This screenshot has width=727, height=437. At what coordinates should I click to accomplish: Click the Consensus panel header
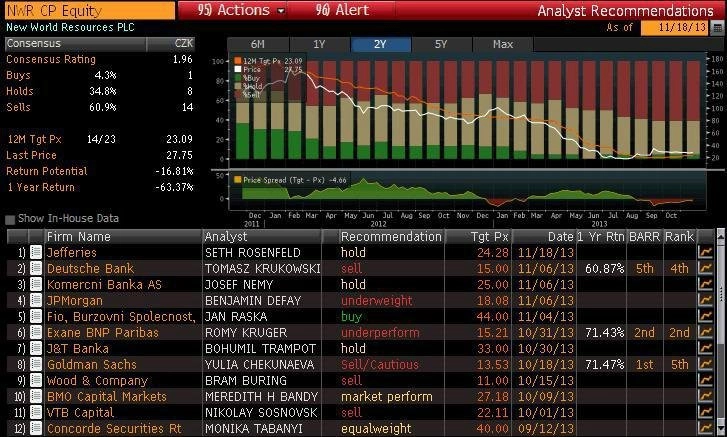click(x=100, y=44)
